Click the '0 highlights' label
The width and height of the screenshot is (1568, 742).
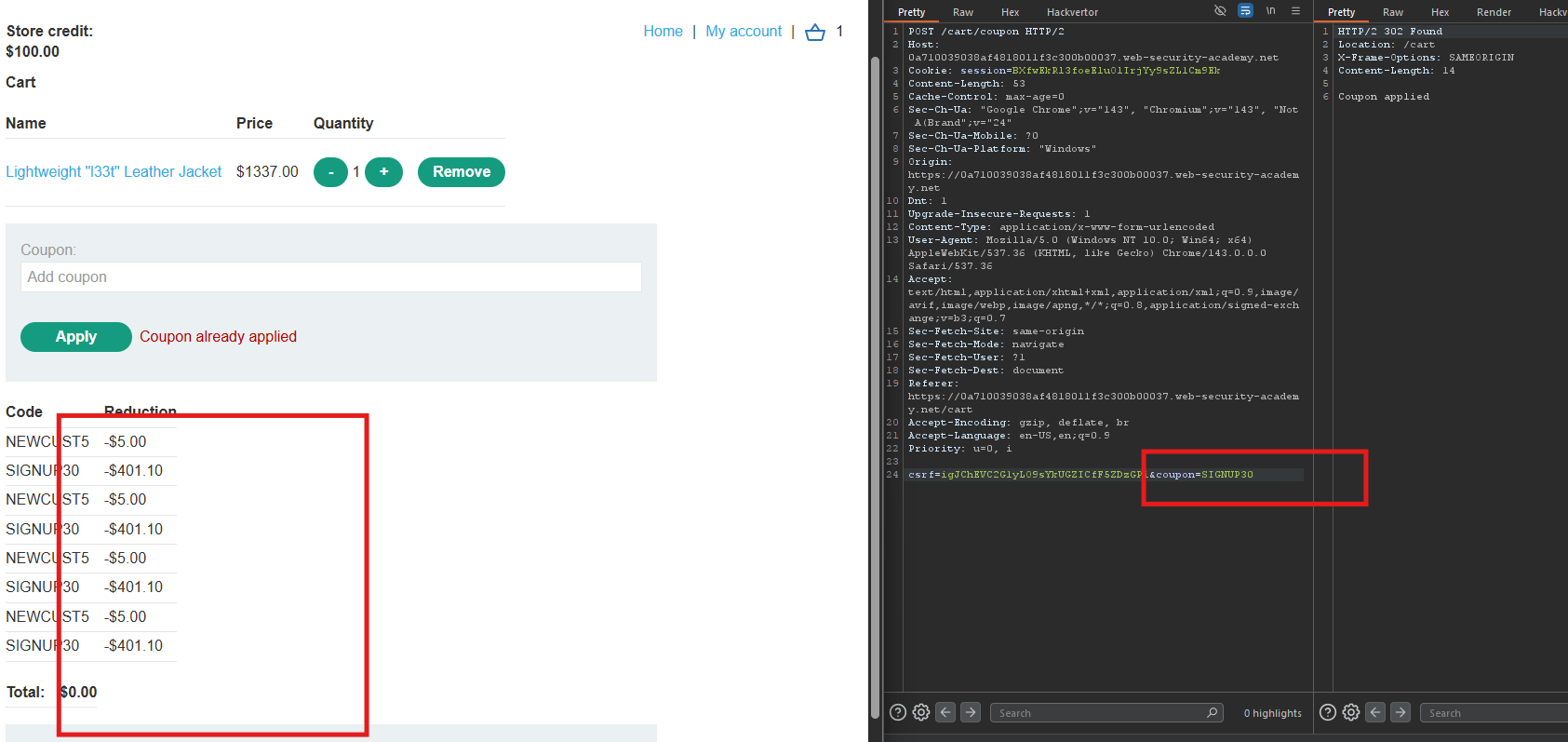pos(1273,713)
